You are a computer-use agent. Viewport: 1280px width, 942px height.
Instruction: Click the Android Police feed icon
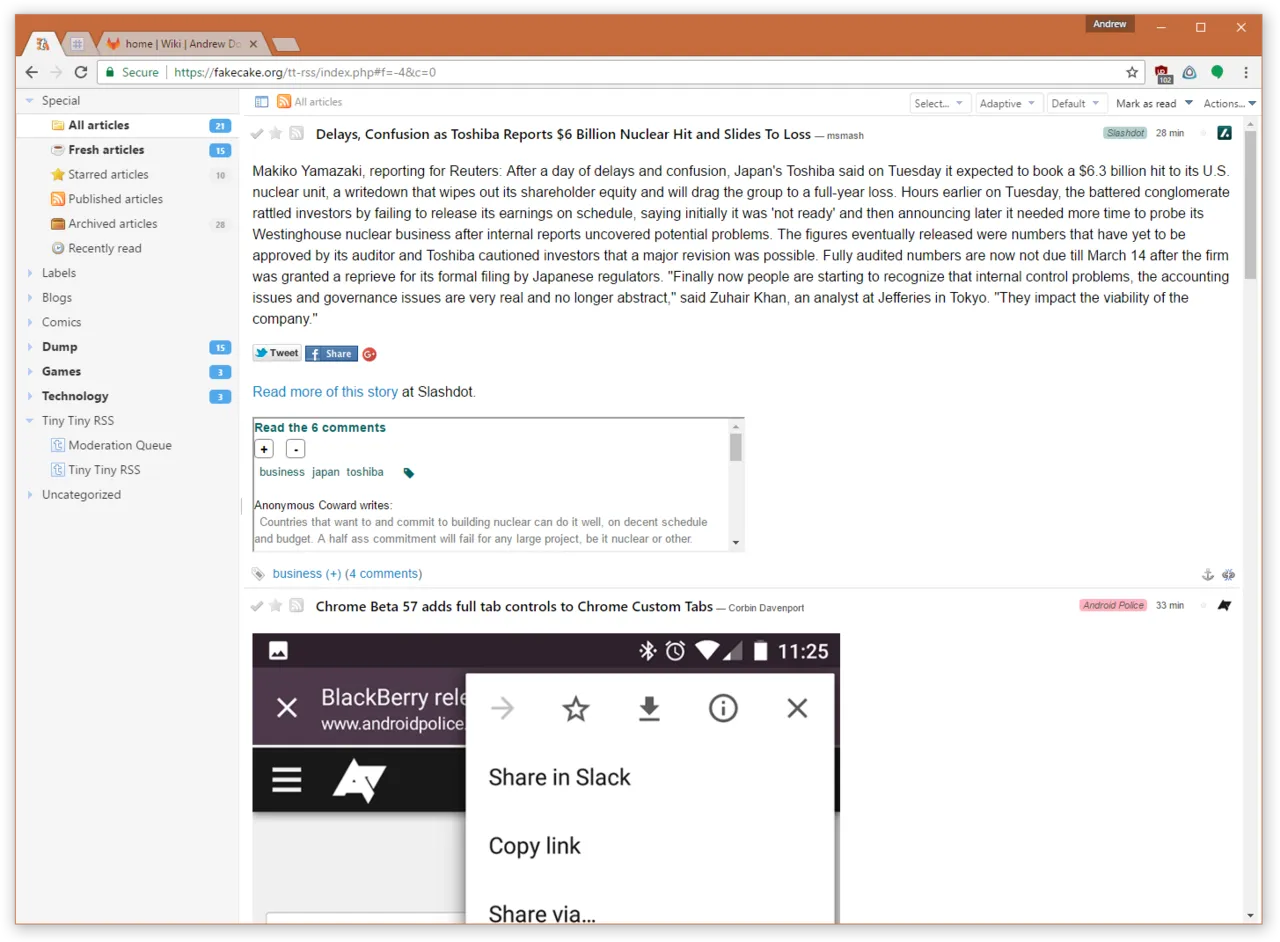(1224, 606)
